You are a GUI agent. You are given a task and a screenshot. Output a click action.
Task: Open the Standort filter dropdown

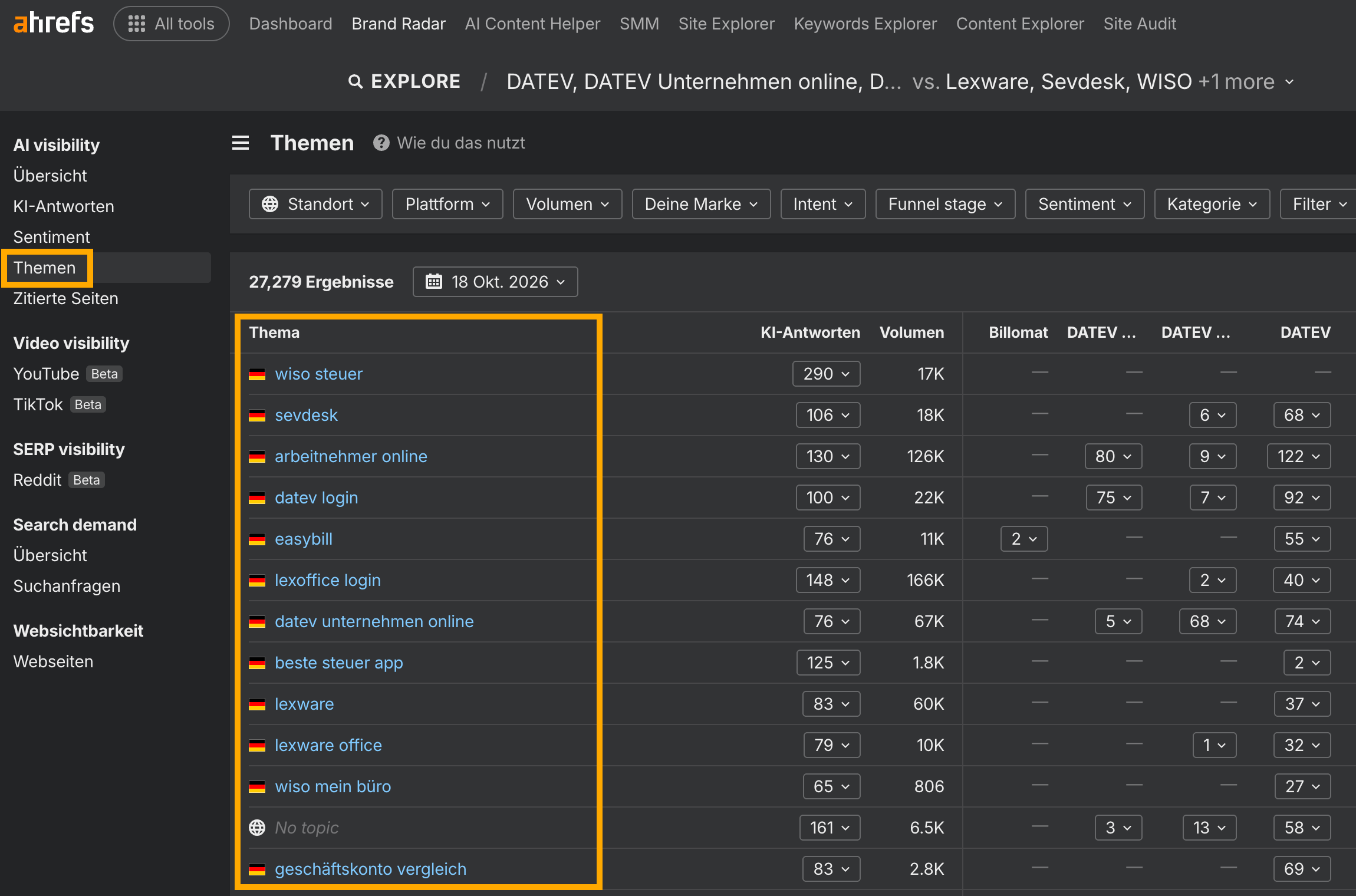pos(315,204)
